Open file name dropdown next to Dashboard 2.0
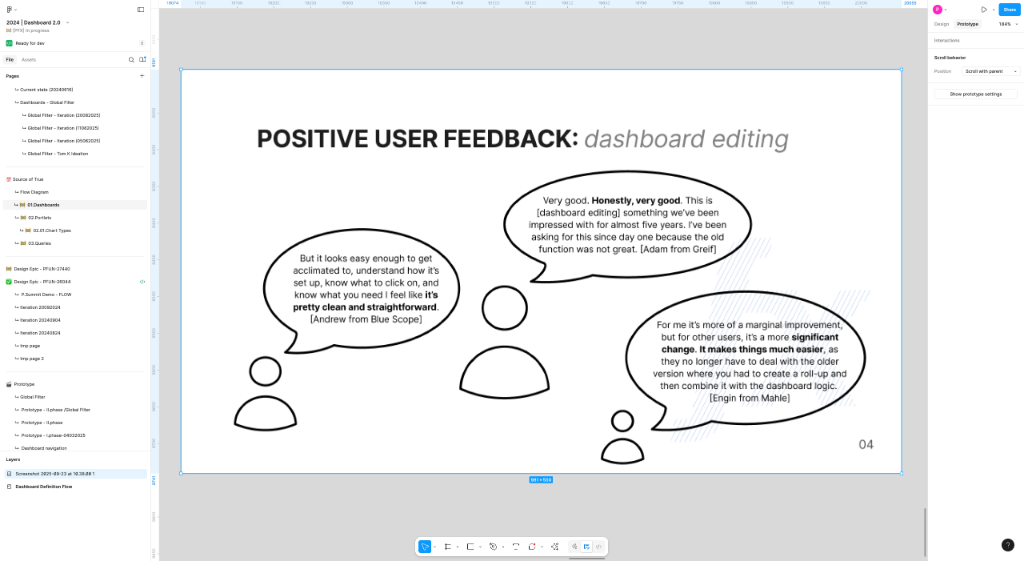Viewport: 1024px width, 561px height. 67,23
